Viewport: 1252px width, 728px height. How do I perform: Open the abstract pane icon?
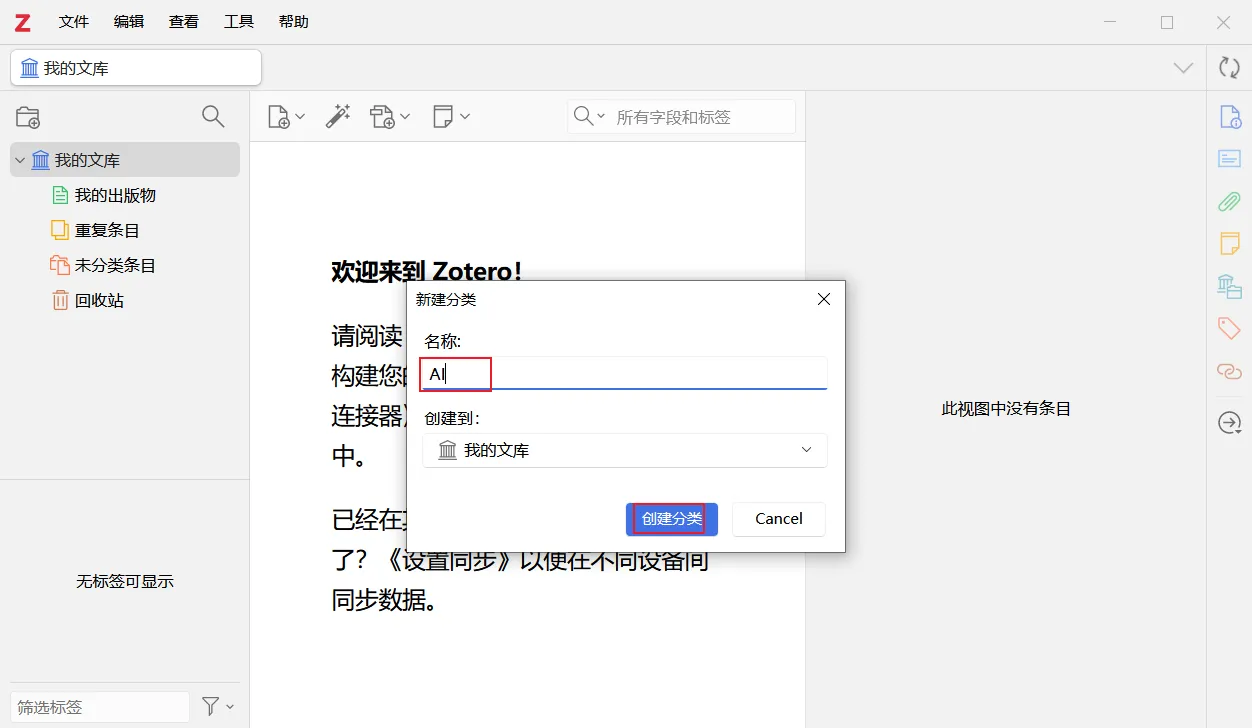tap(1229, 159)
